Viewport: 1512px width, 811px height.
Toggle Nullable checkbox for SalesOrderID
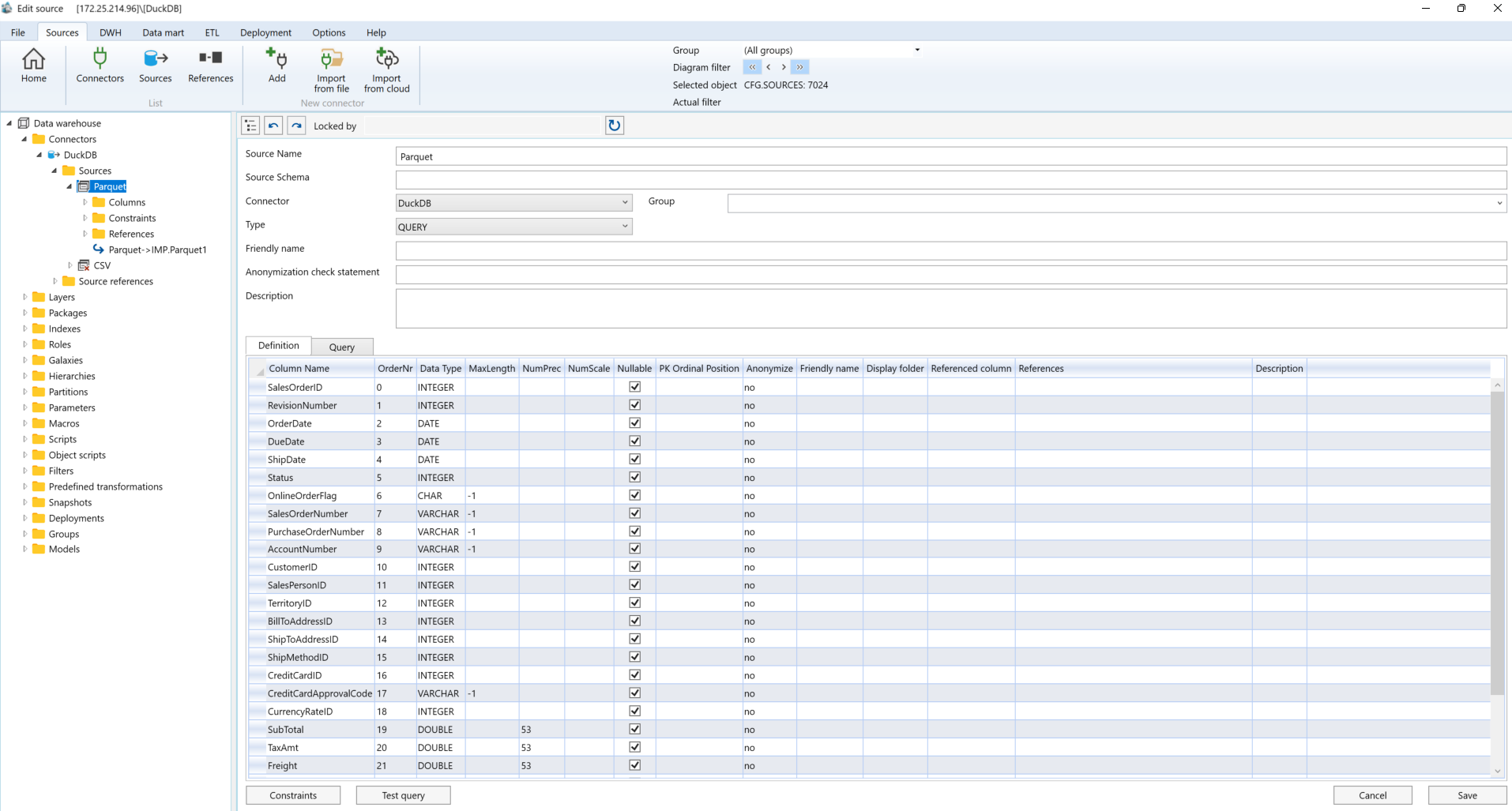pos(634,387)
